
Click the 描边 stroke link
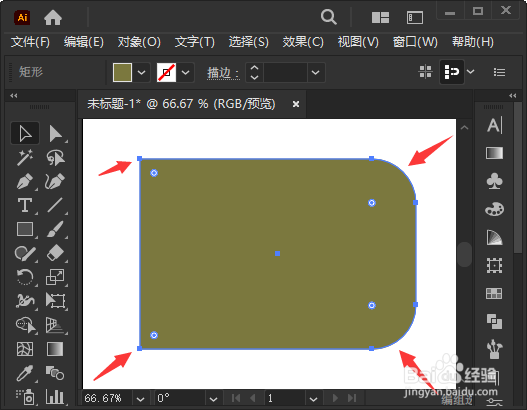point(223,72)
